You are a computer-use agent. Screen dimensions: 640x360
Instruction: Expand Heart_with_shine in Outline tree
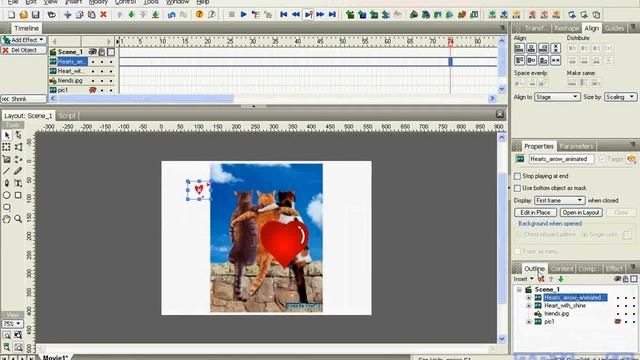click(x=529, y=306)
